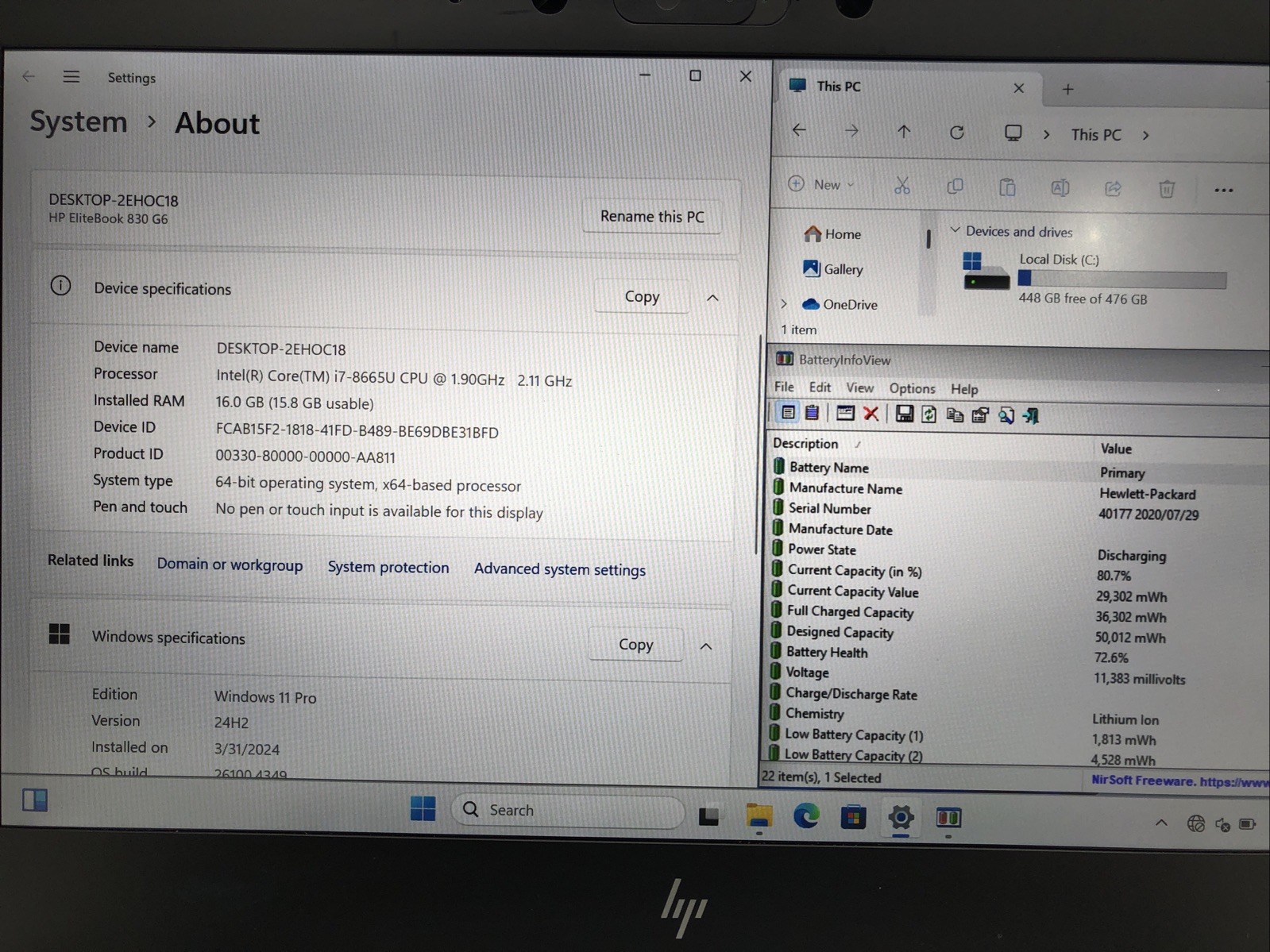Click the window-style icon left of the red X
The width and height of the screenshot is (1270, 952).
click(845, 413)
